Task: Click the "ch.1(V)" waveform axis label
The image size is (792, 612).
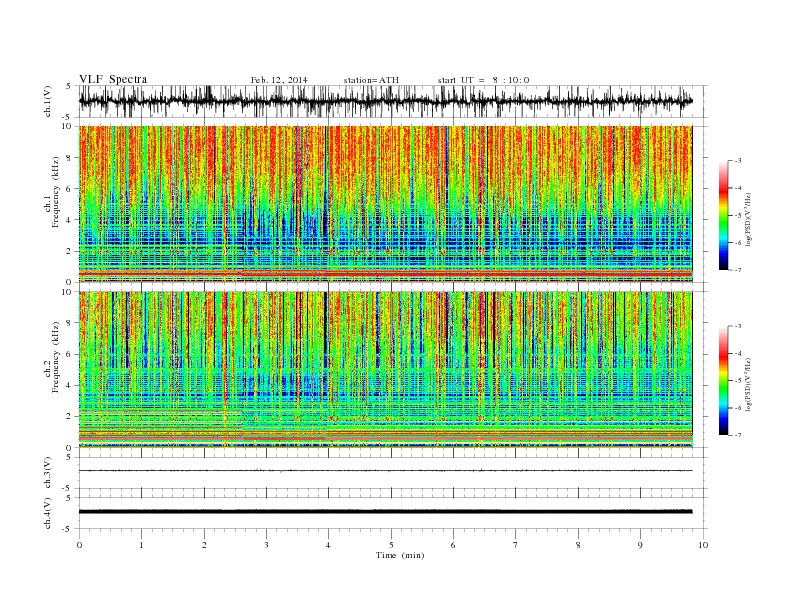Action: pyautogui.click(x=48, y=101)
